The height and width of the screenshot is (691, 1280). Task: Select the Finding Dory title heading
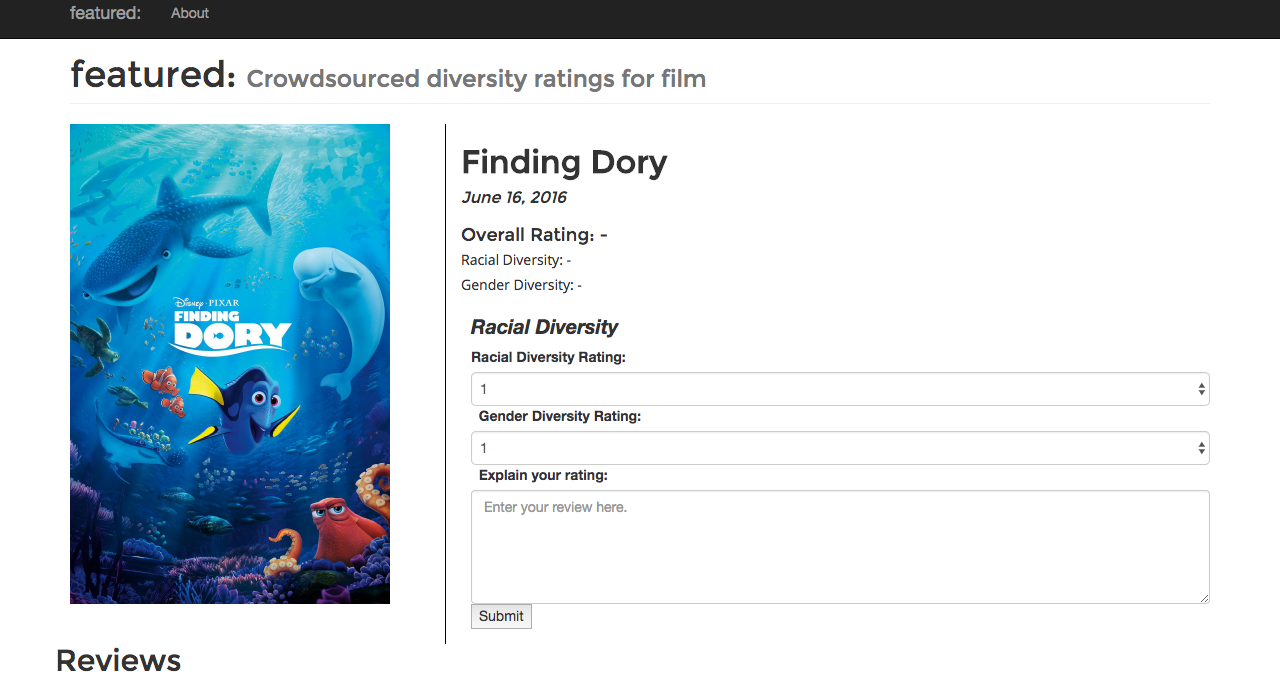[x=564, y=162]
